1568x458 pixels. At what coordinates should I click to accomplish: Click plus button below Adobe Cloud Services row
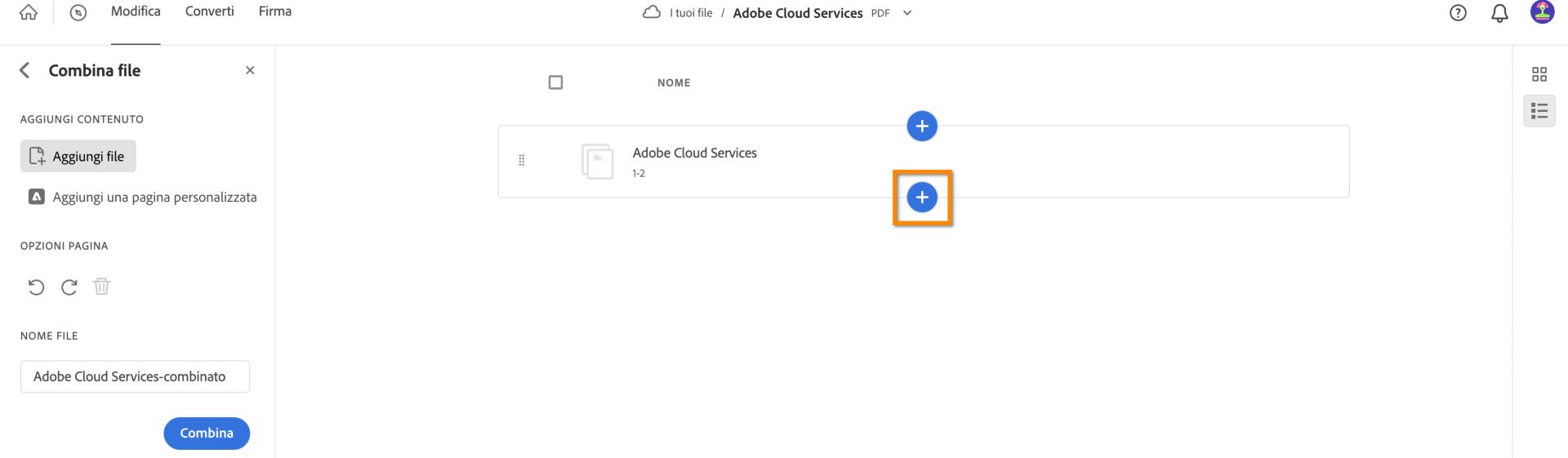(x=922, y=197)
